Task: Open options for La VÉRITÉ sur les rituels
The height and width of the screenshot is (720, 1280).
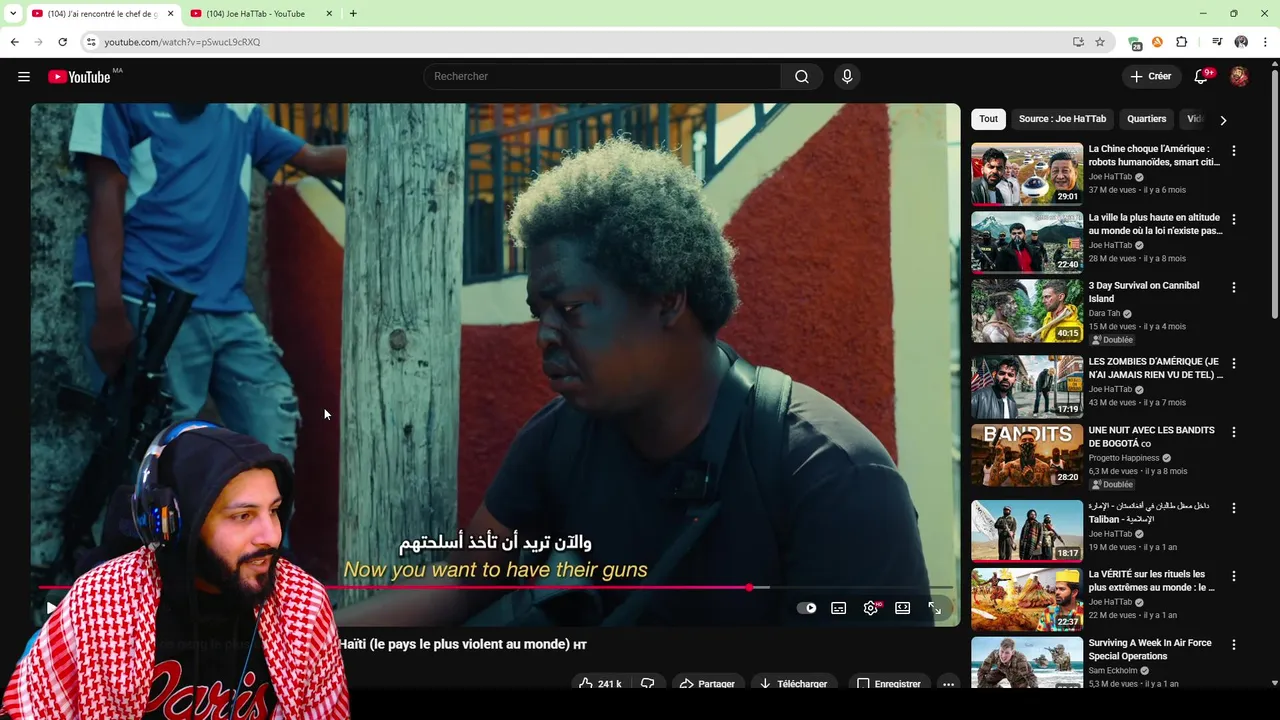Action: tap(1233, 576)
